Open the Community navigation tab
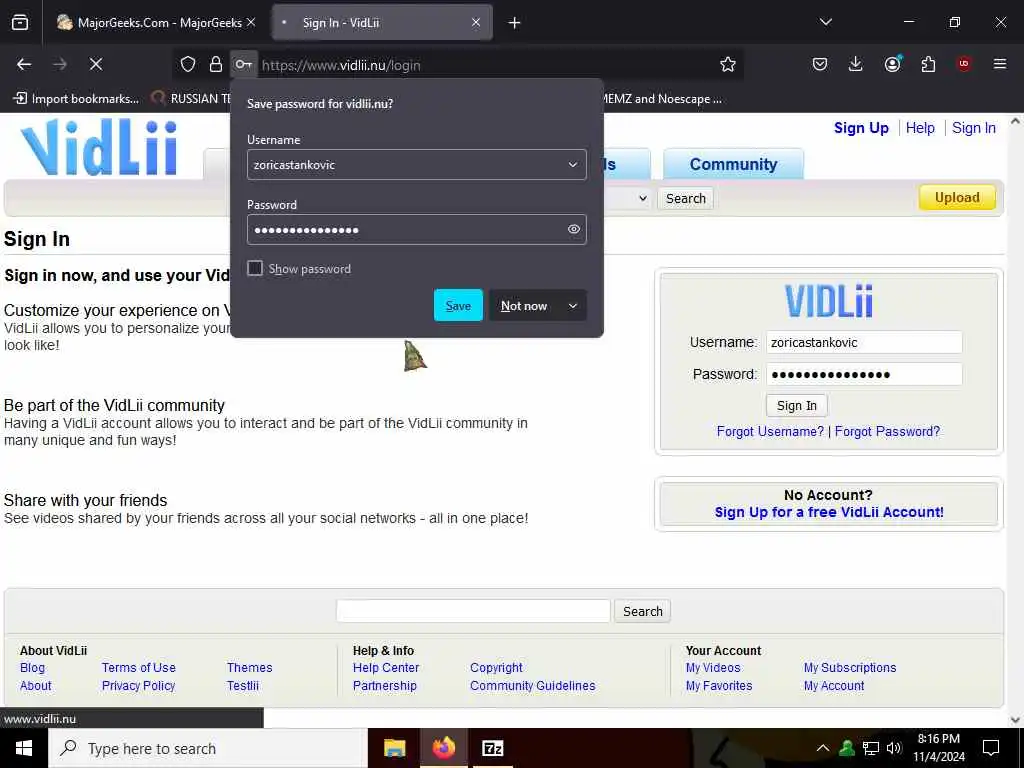This screenshot has height=768, width=1024. (x=733, y=164)
